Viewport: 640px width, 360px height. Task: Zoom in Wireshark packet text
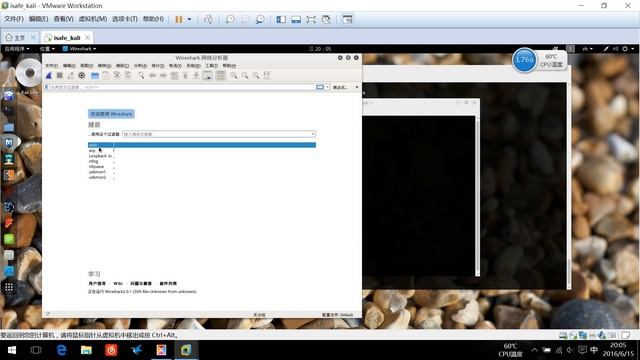point(234,76)
